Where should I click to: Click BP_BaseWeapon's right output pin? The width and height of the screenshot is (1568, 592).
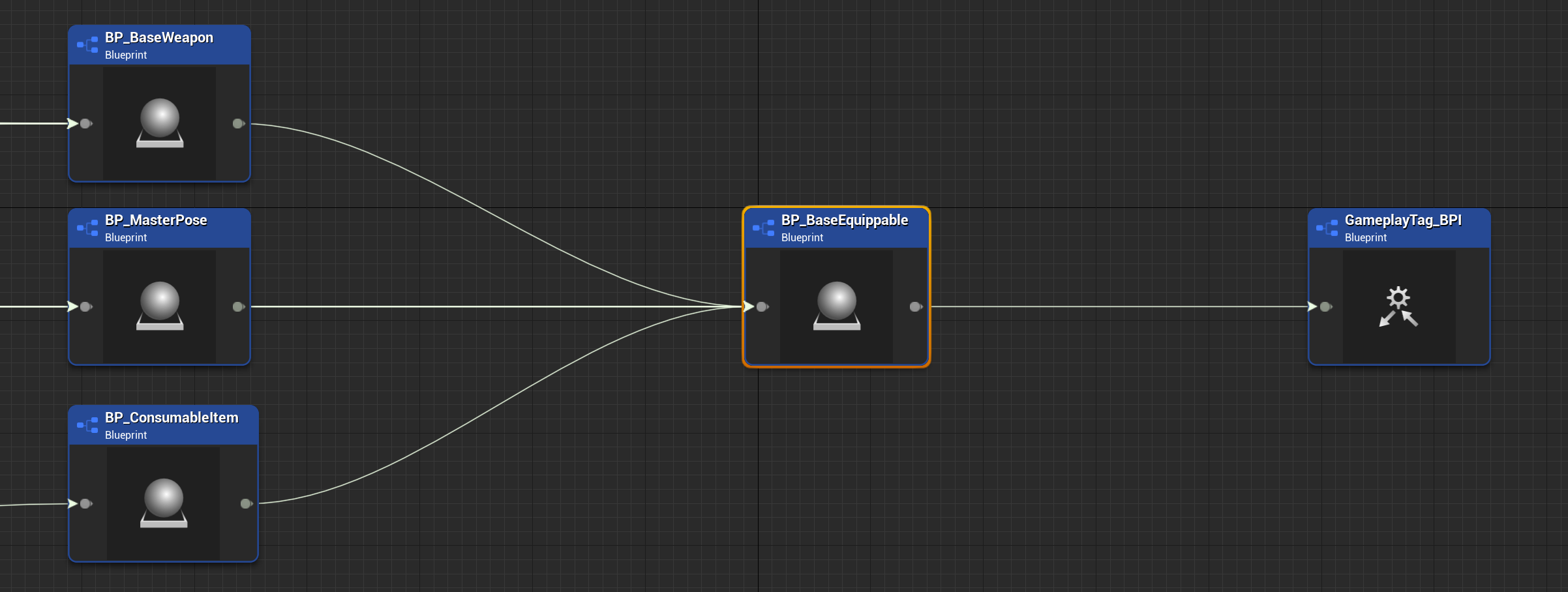point(239,123)
